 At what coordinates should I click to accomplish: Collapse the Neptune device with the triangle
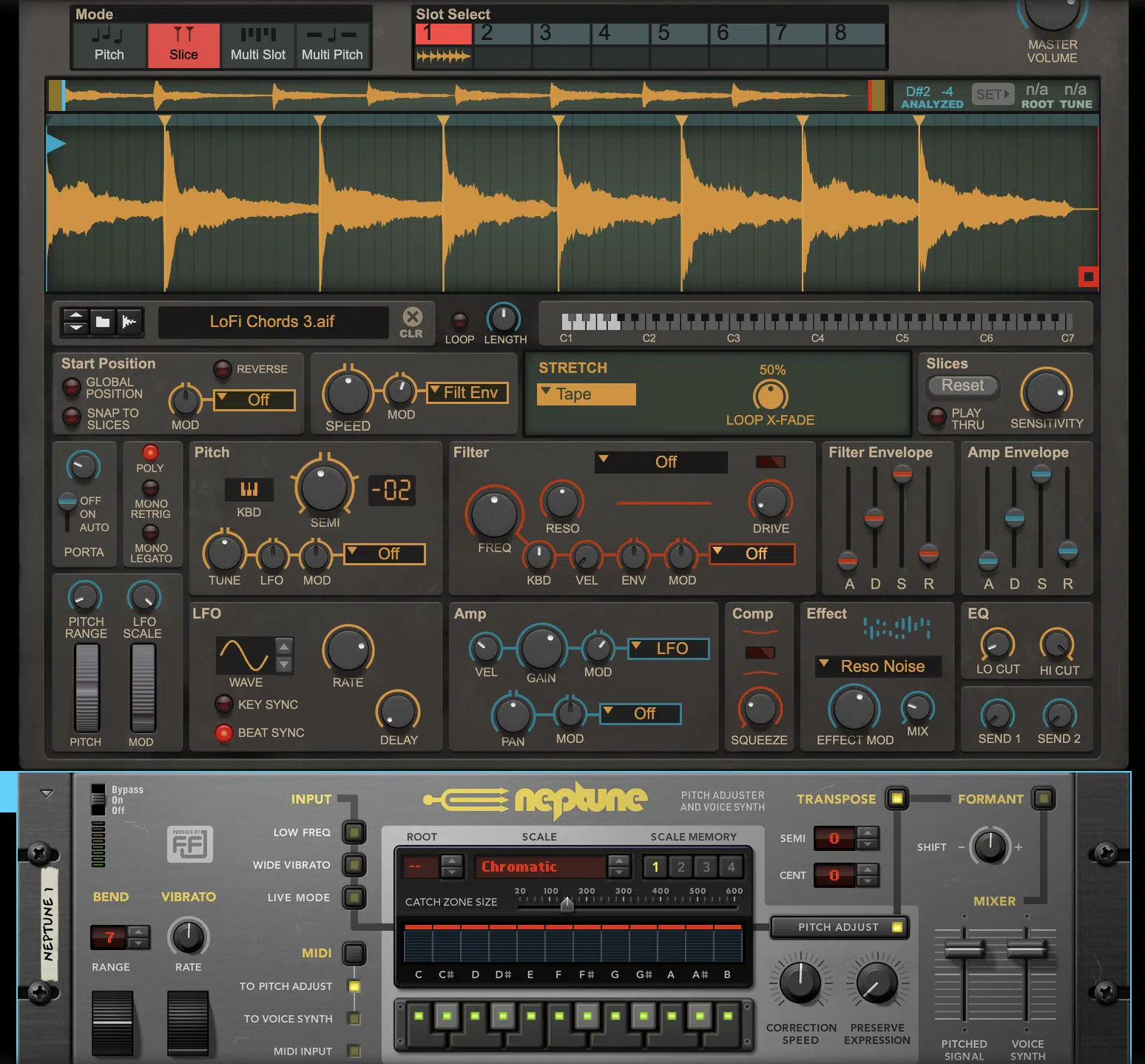tap(47, 794)
